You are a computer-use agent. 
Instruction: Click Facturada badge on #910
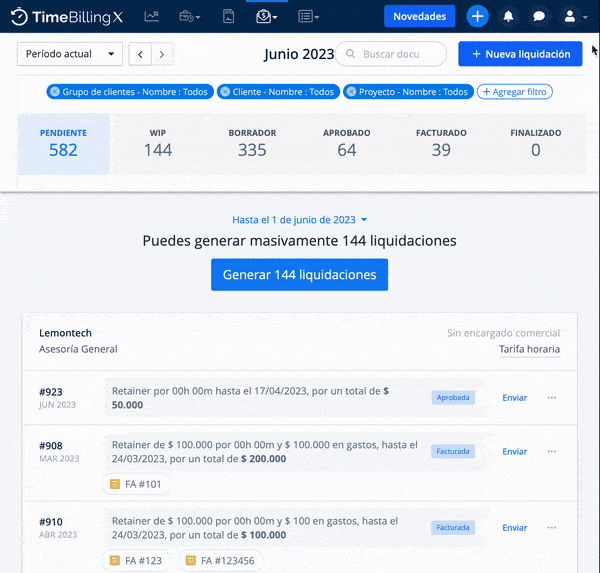click(453, 527)
